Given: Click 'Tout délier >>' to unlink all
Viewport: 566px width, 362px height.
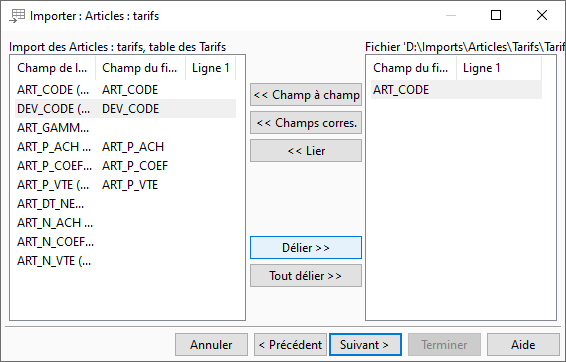Looking at the screenshot, I should tap(306, 276).
